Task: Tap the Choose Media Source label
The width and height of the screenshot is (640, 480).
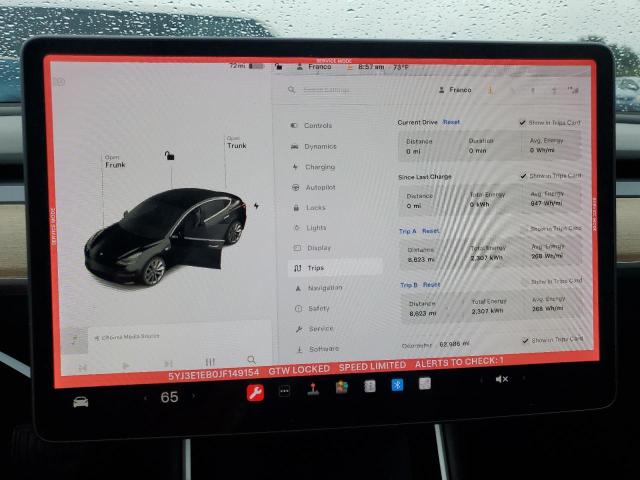Action: coord(130,337)
